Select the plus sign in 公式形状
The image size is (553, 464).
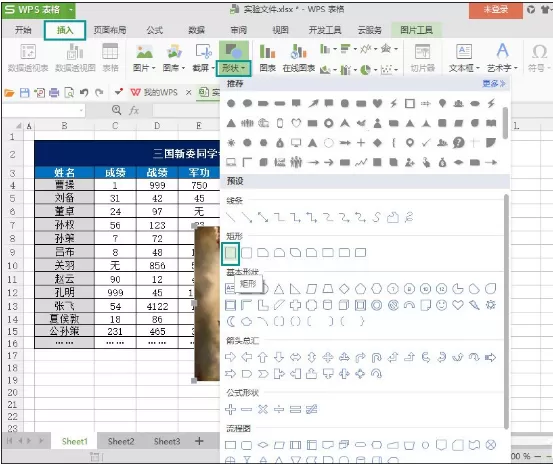tap(231, 409)
